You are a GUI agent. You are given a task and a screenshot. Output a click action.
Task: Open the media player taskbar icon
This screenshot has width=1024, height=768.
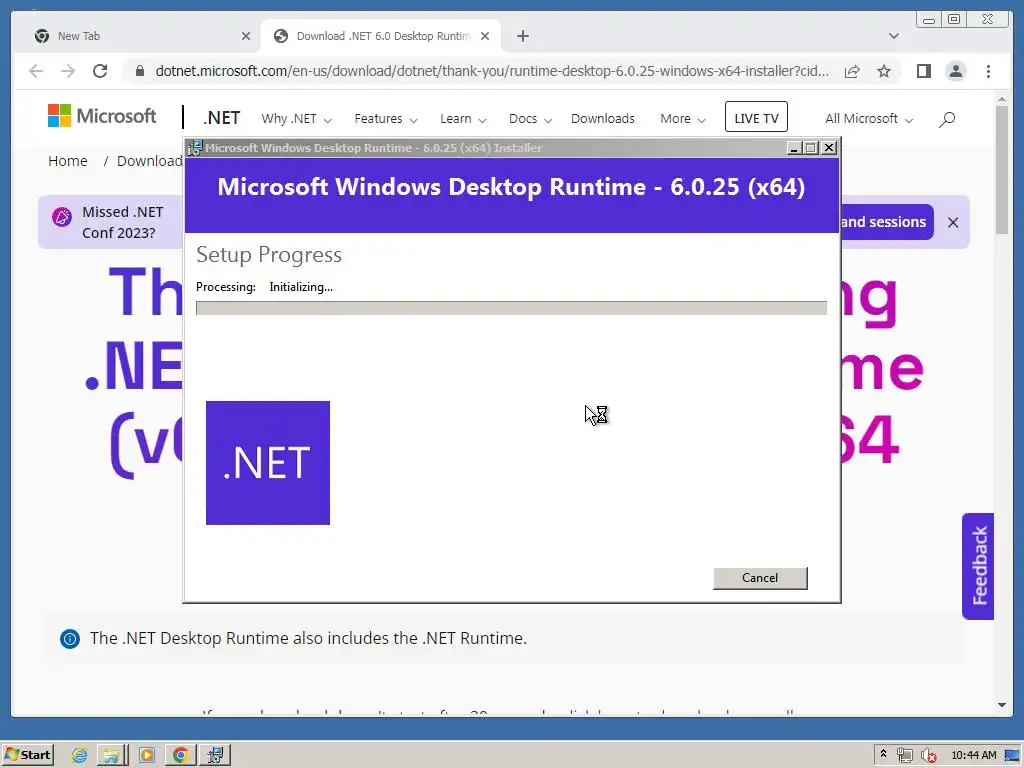[x=147, y=756]
